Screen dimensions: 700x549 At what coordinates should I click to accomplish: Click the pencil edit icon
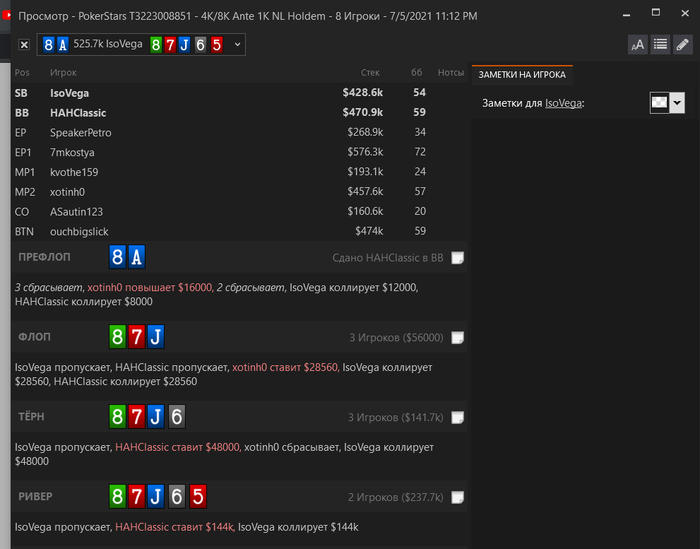pos(683,45)
